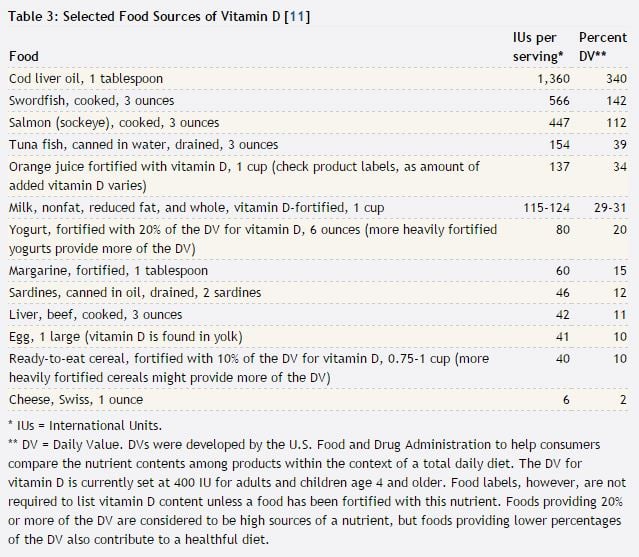Click the Egg, 1 large row

318,337
